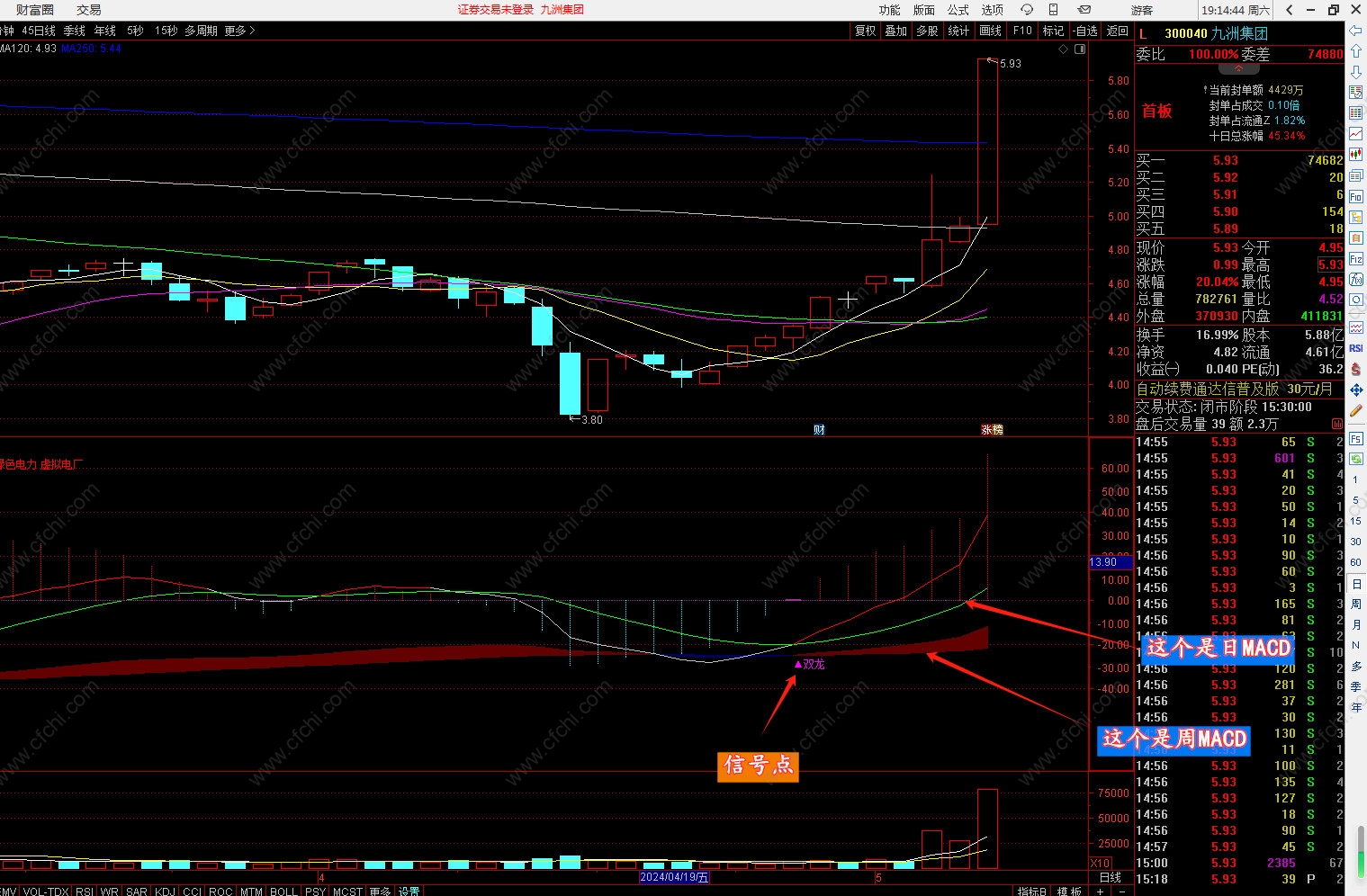Open the line trend chart icon in sidebar
The width and height of the screenshot is (1367, 896).
coord(1355,134)
